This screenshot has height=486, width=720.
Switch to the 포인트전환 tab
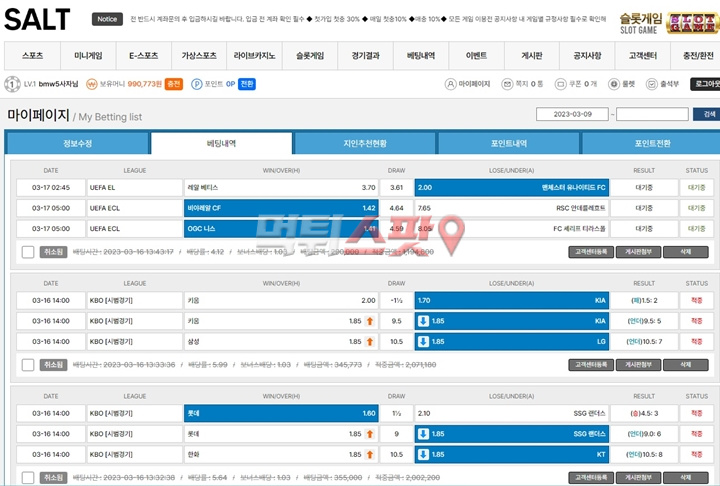[652, 144]
